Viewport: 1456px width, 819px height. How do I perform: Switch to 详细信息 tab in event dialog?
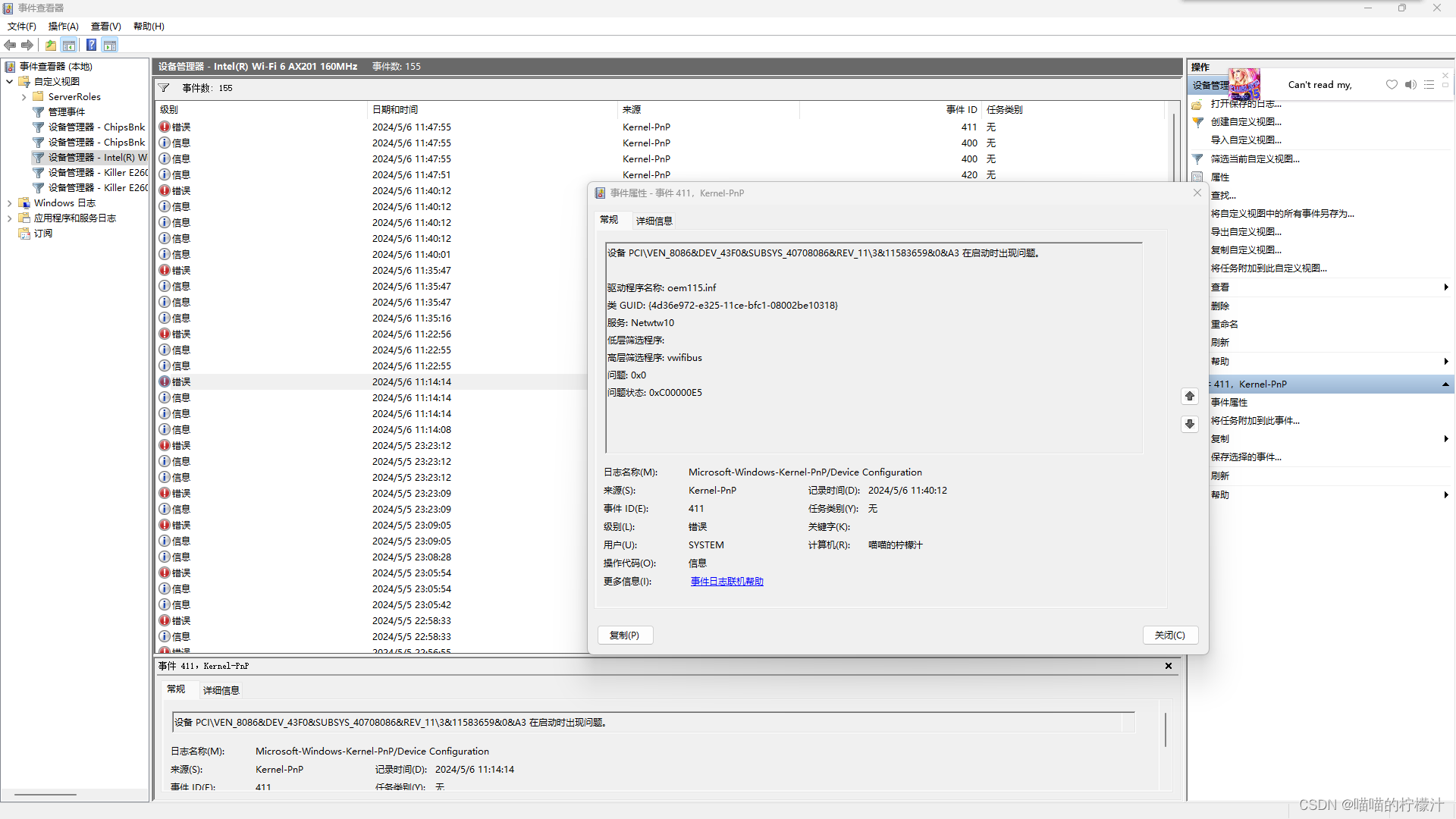pyautogui.click(x=654, y=221)
